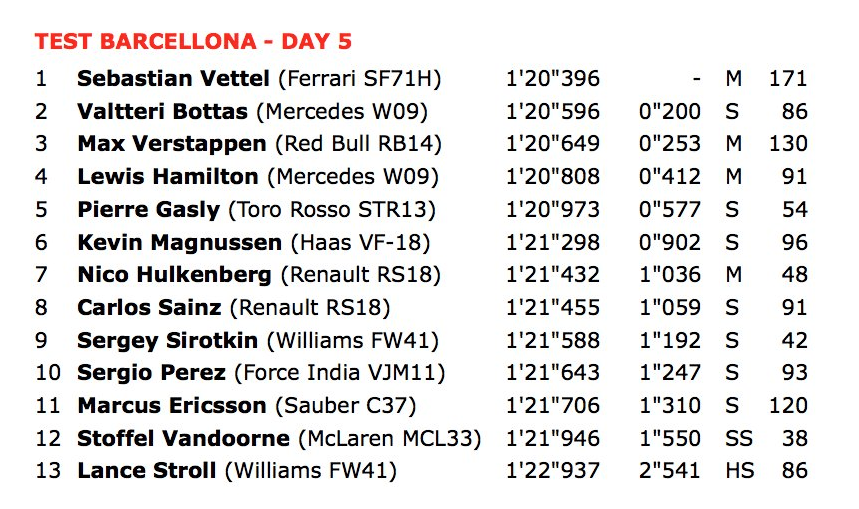859x509 pixels.
Task: Click the TEST BARCELLONA - DAY 5 heading
Action: [193, 42]
